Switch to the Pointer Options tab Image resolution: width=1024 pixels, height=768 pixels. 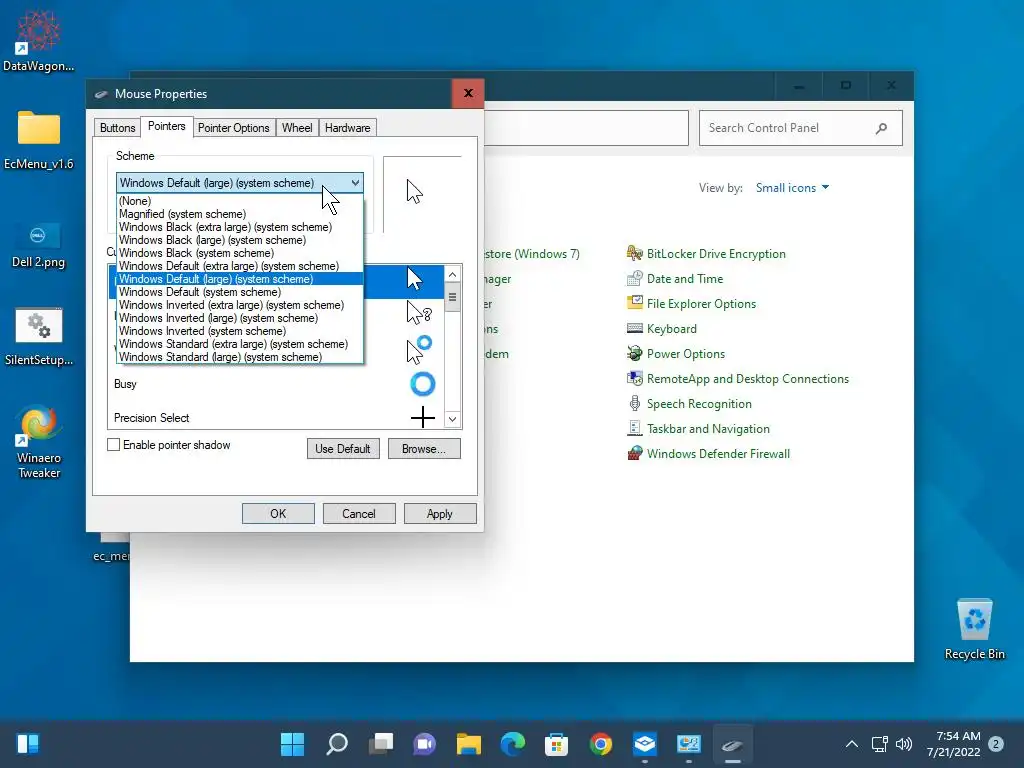pos(233,128)
